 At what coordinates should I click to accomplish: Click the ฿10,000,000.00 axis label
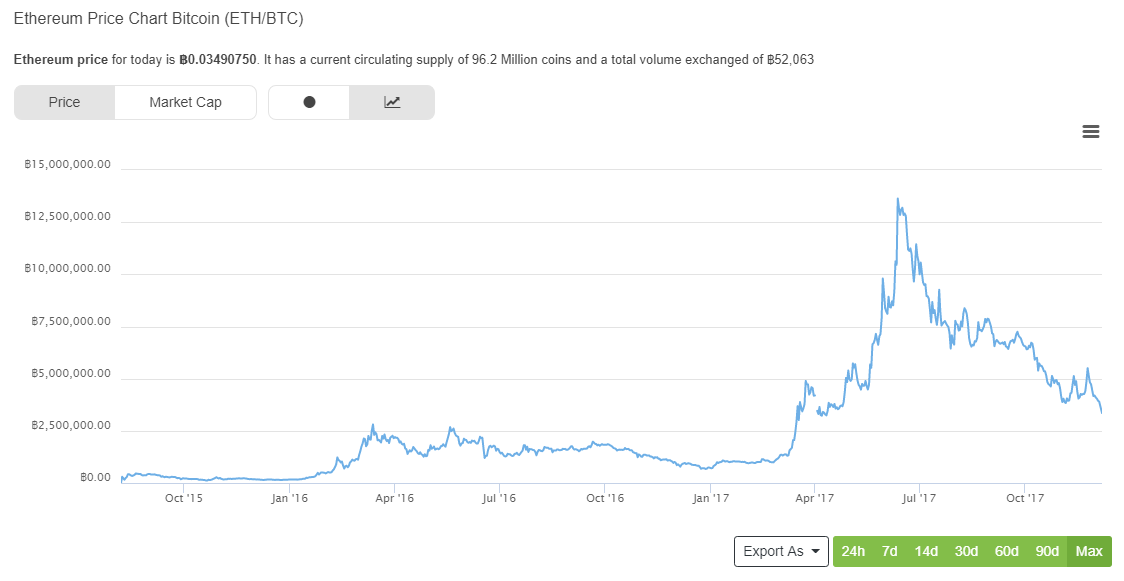pyautogui.click(x=67, y=269)
